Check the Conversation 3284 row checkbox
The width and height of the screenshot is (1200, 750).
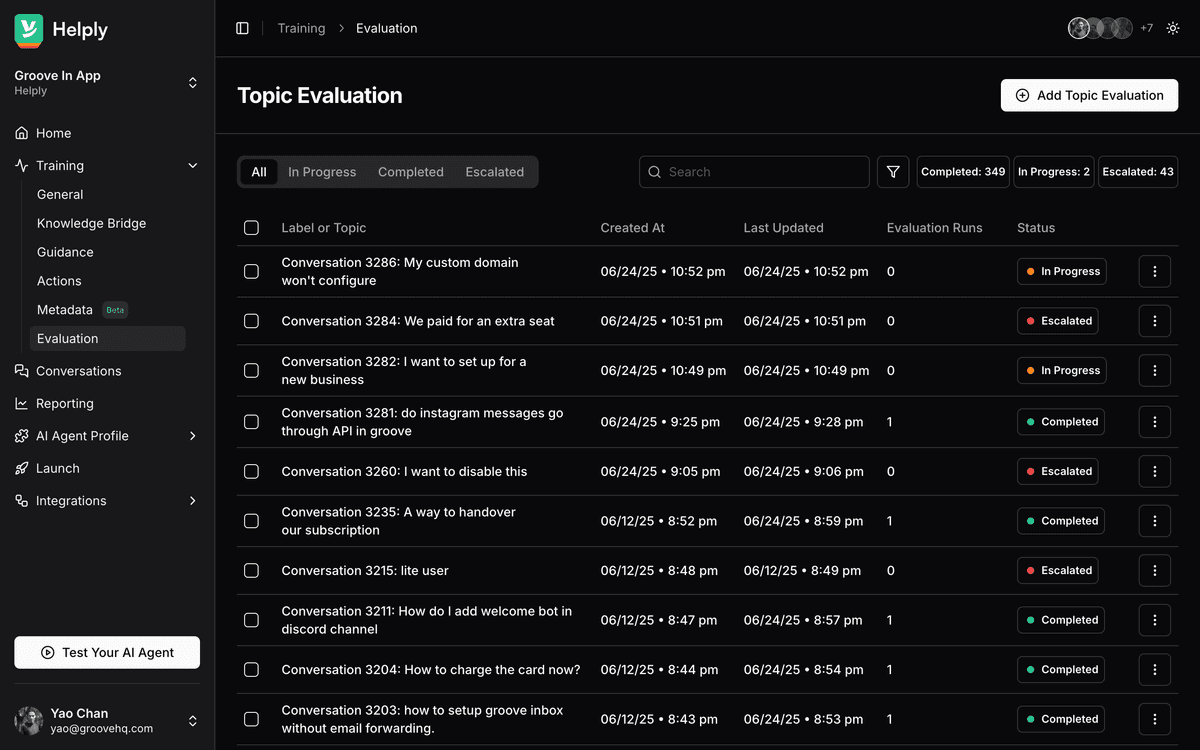pos(251,321)
